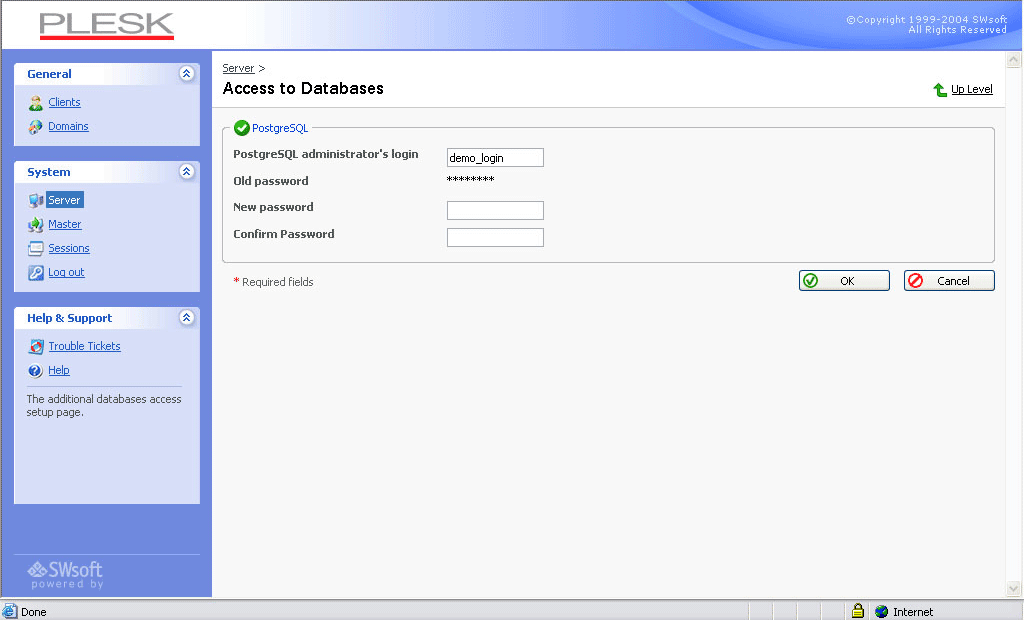Click the Help question mark icon
The width and height of the screenshot is (1024, 620).
click(36, 370)
